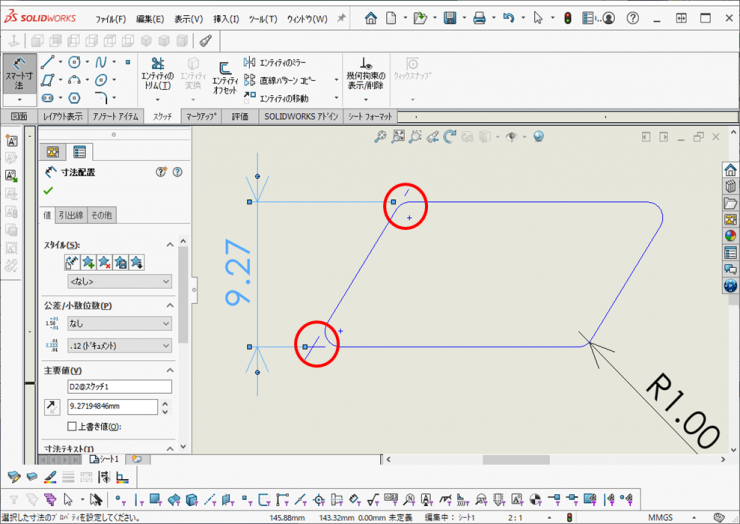Select the Ellipse sketch tool
Viewport: 740px width, 524px height.
click(101, 80)
